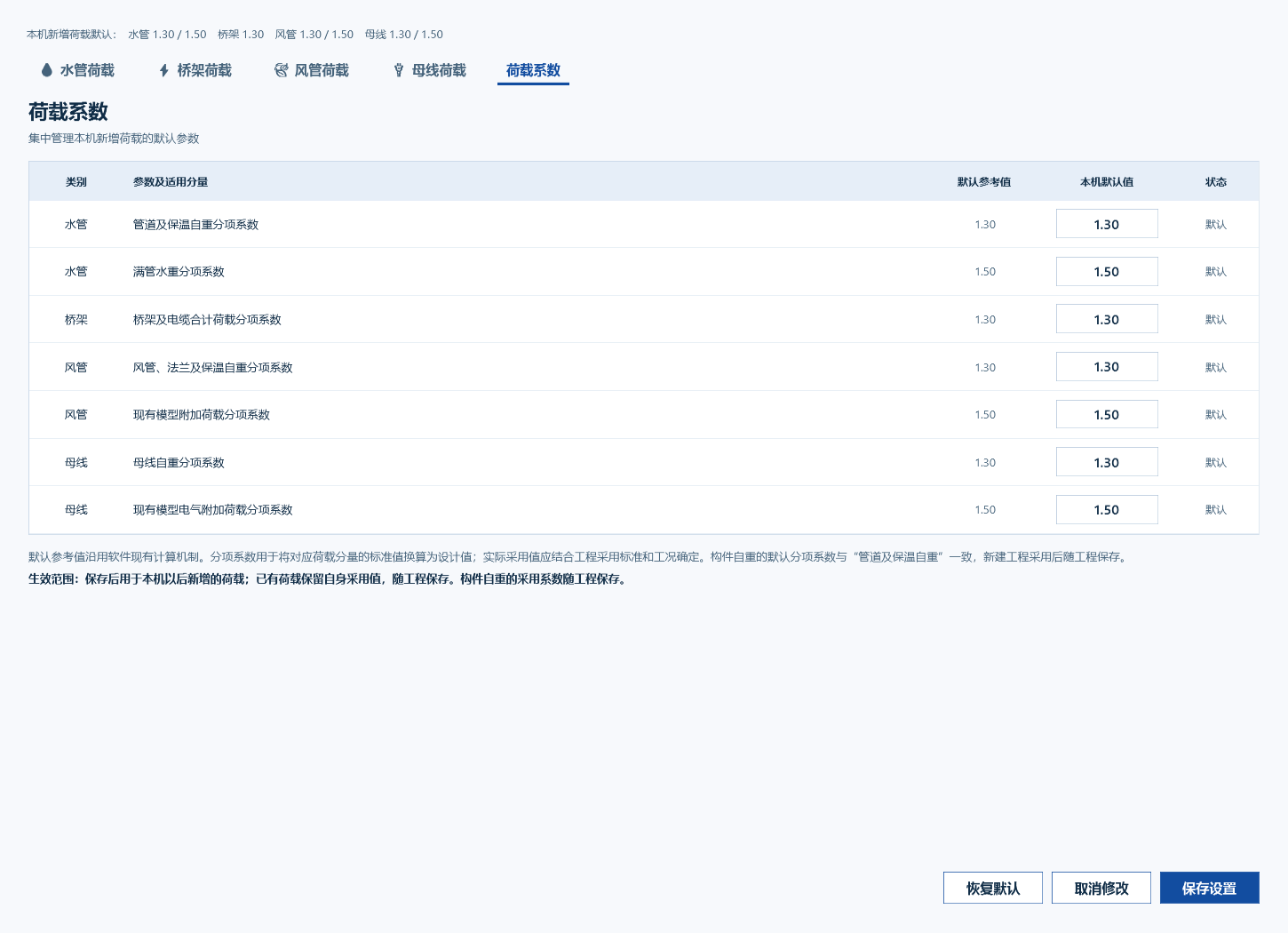
Task: Click the 本机默认值 column header
Action: tap(1107, 182)
